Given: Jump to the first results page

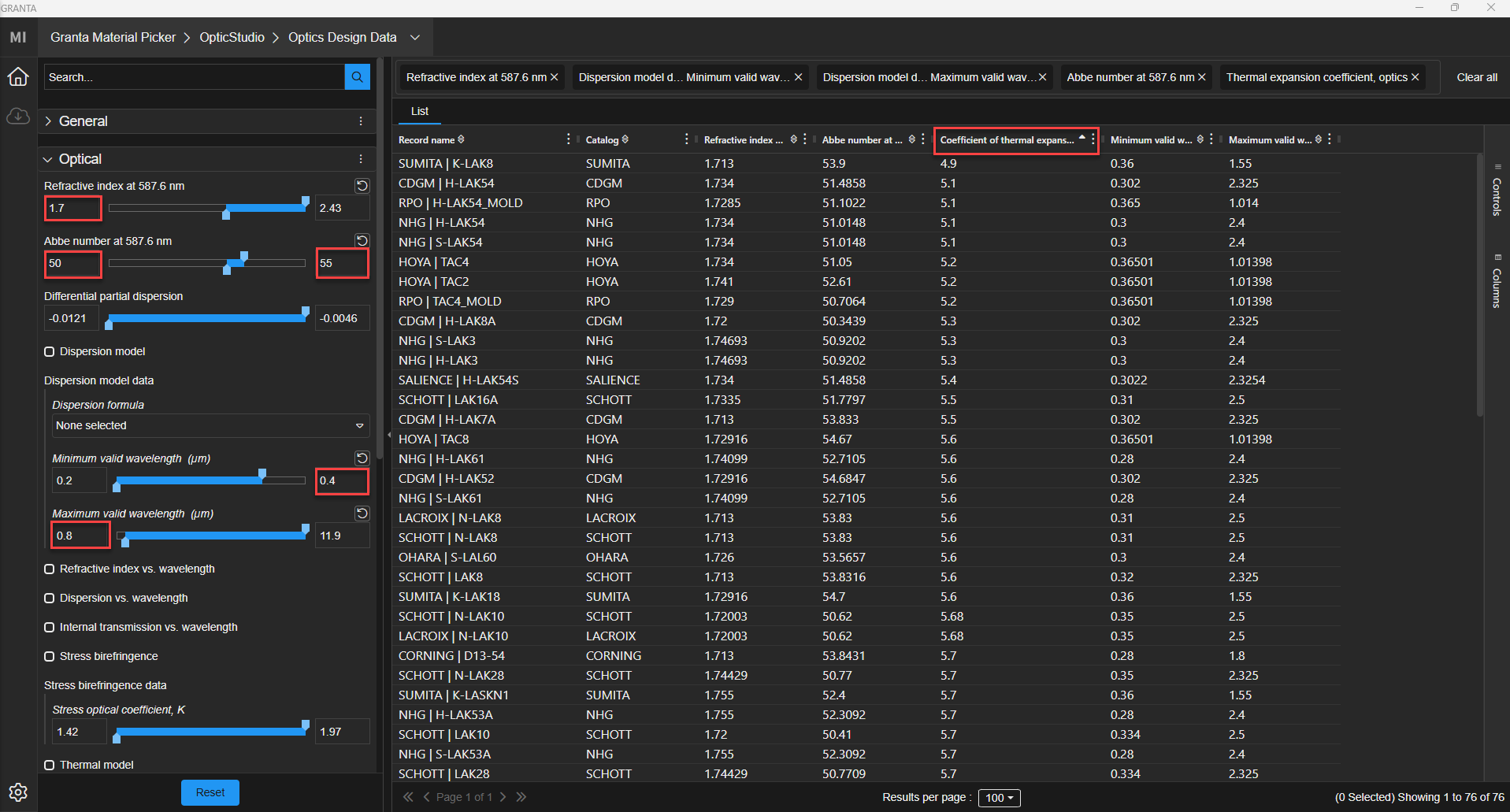Looking at the screenshot, I should point(408,797).
